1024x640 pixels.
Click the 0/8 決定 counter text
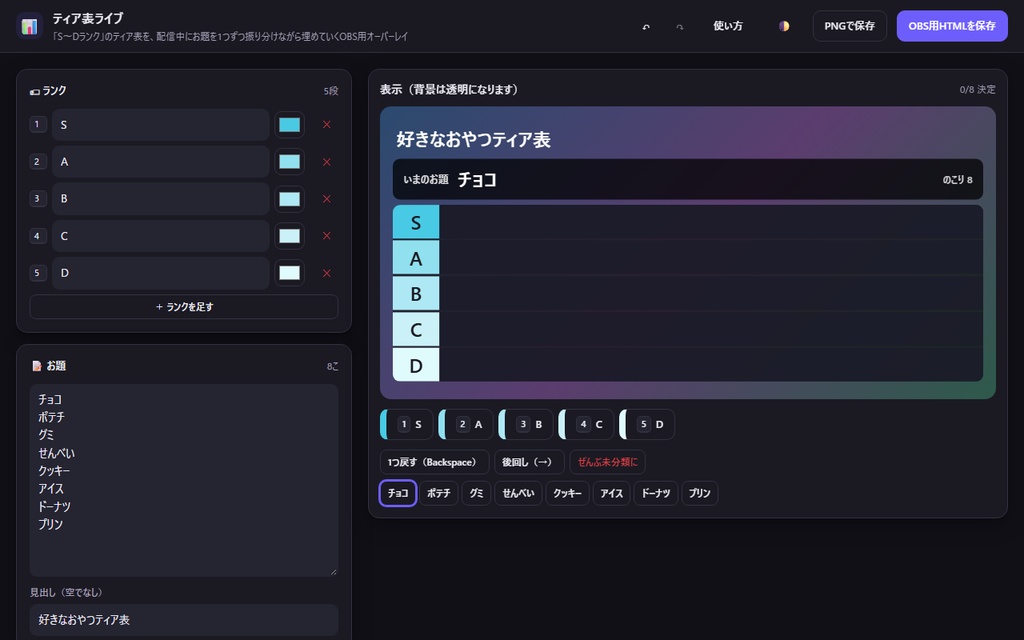point(977,89)
